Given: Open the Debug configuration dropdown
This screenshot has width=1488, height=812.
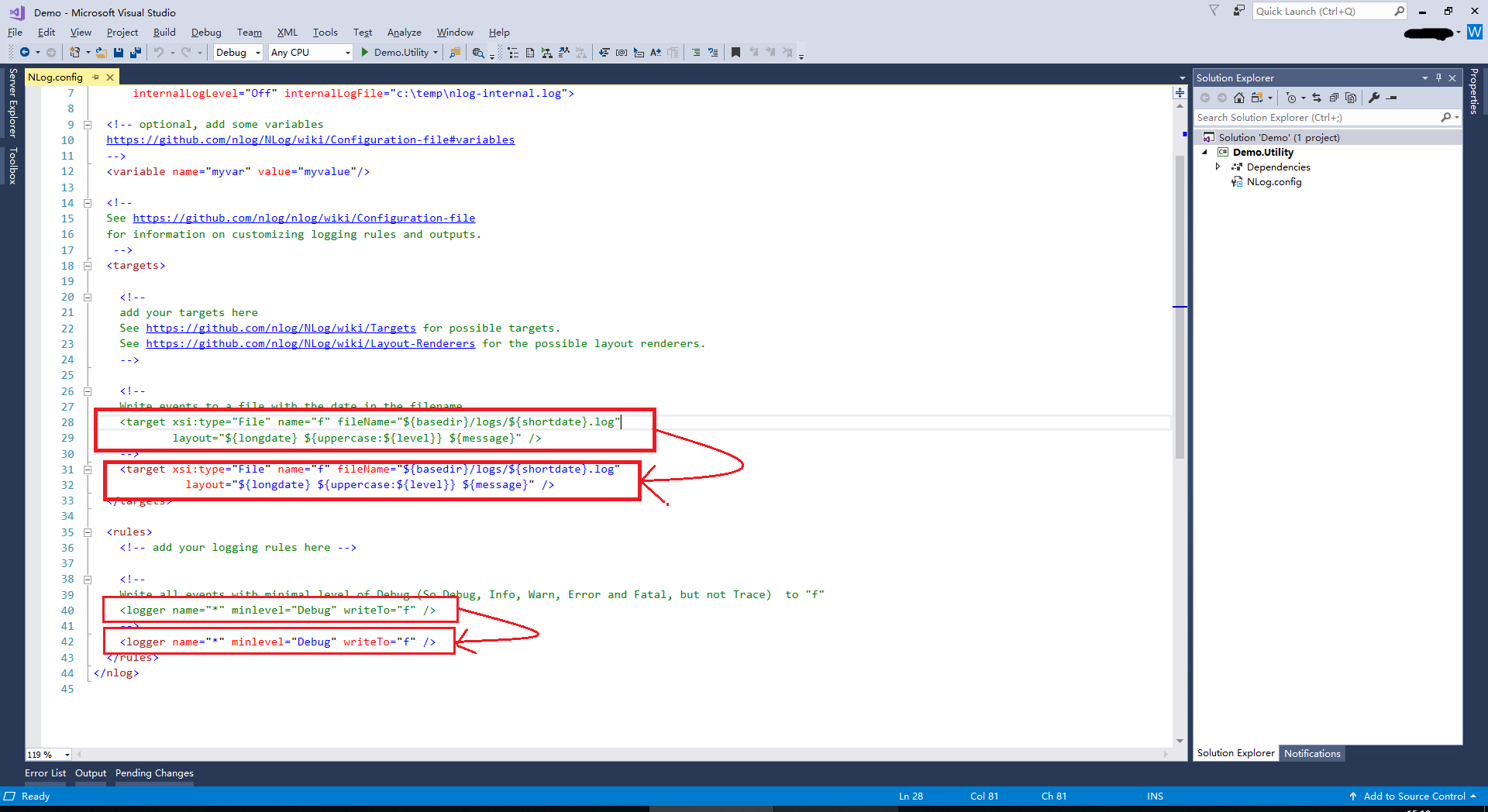Looking at the screenshot, I should point(258,53).
